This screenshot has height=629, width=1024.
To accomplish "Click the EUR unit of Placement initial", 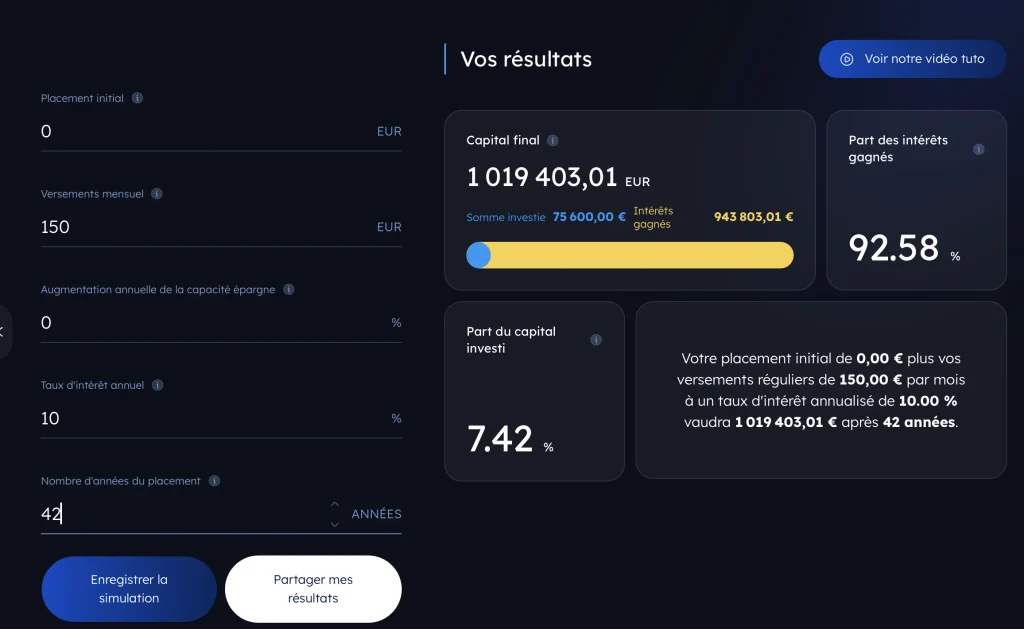I will pos(389,131).
